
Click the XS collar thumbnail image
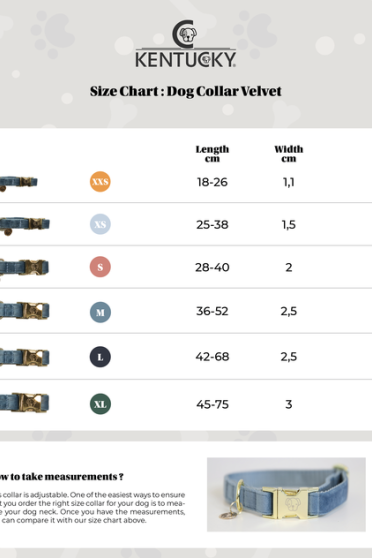tap(25, 226)
